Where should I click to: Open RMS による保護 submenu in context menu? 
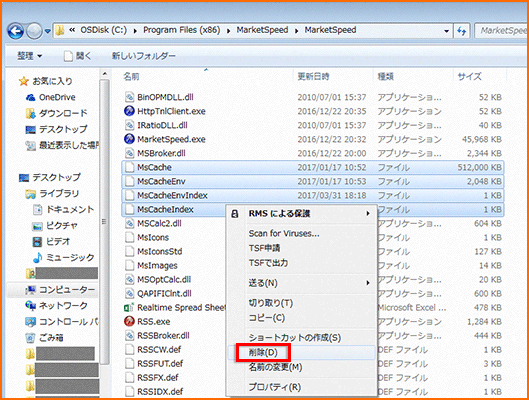(301, 213)
